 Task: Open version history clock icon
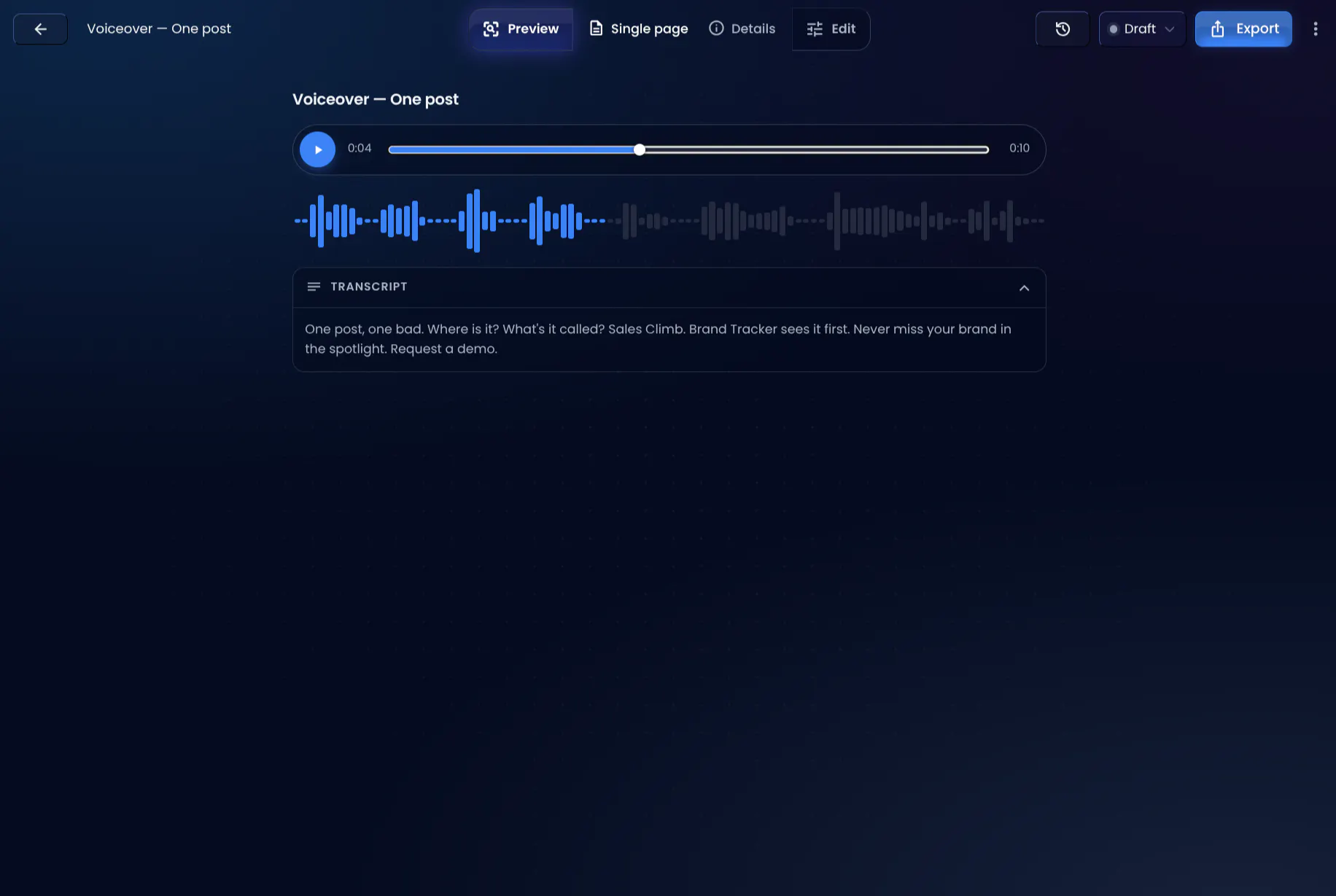tap(1063, 29)
